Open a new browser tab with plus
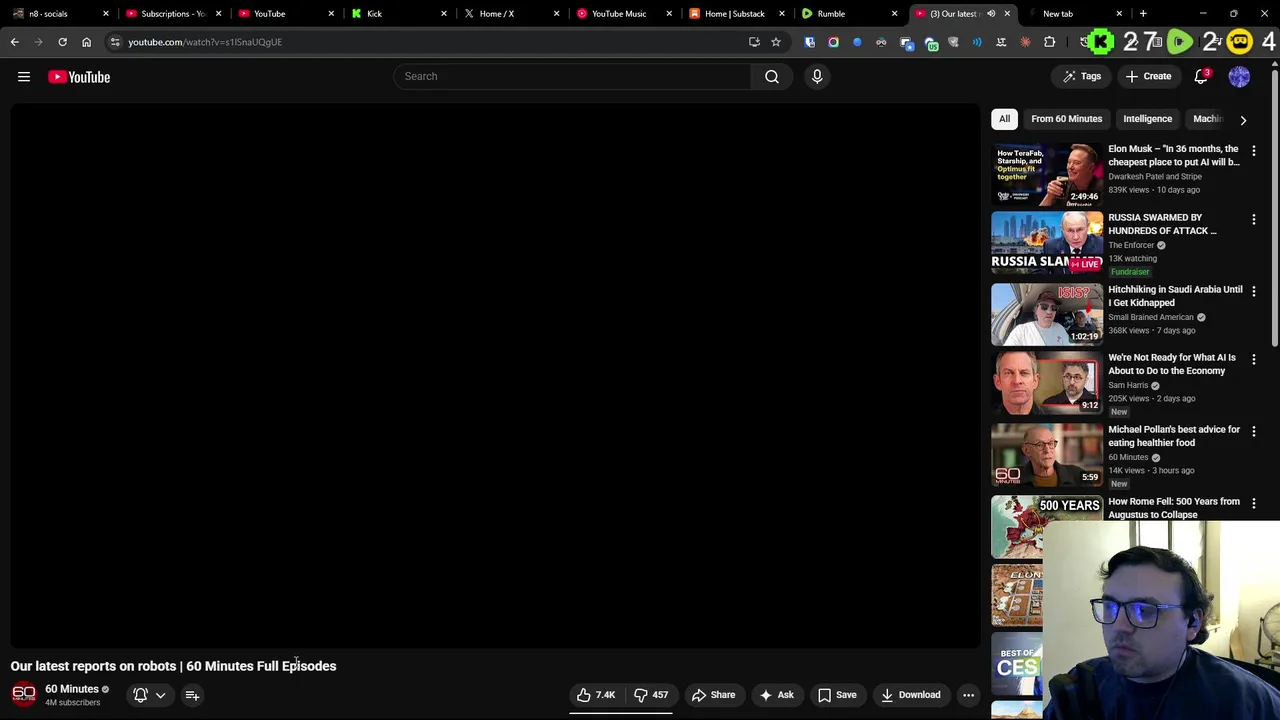The image size is (1280, 720). coord(1143,14)
